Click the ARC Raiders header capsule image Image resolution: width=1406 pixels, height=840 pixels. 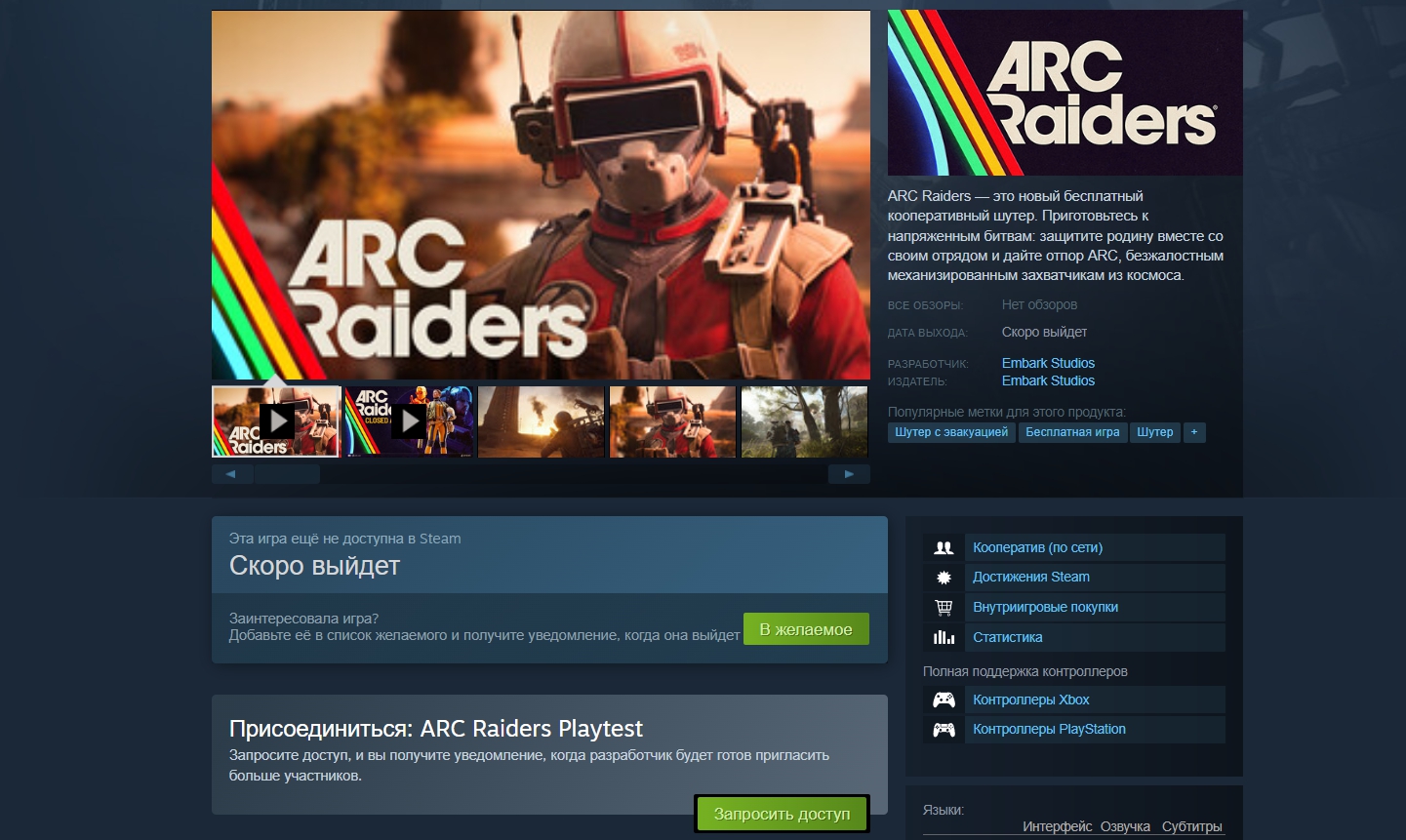point(1065,93)
